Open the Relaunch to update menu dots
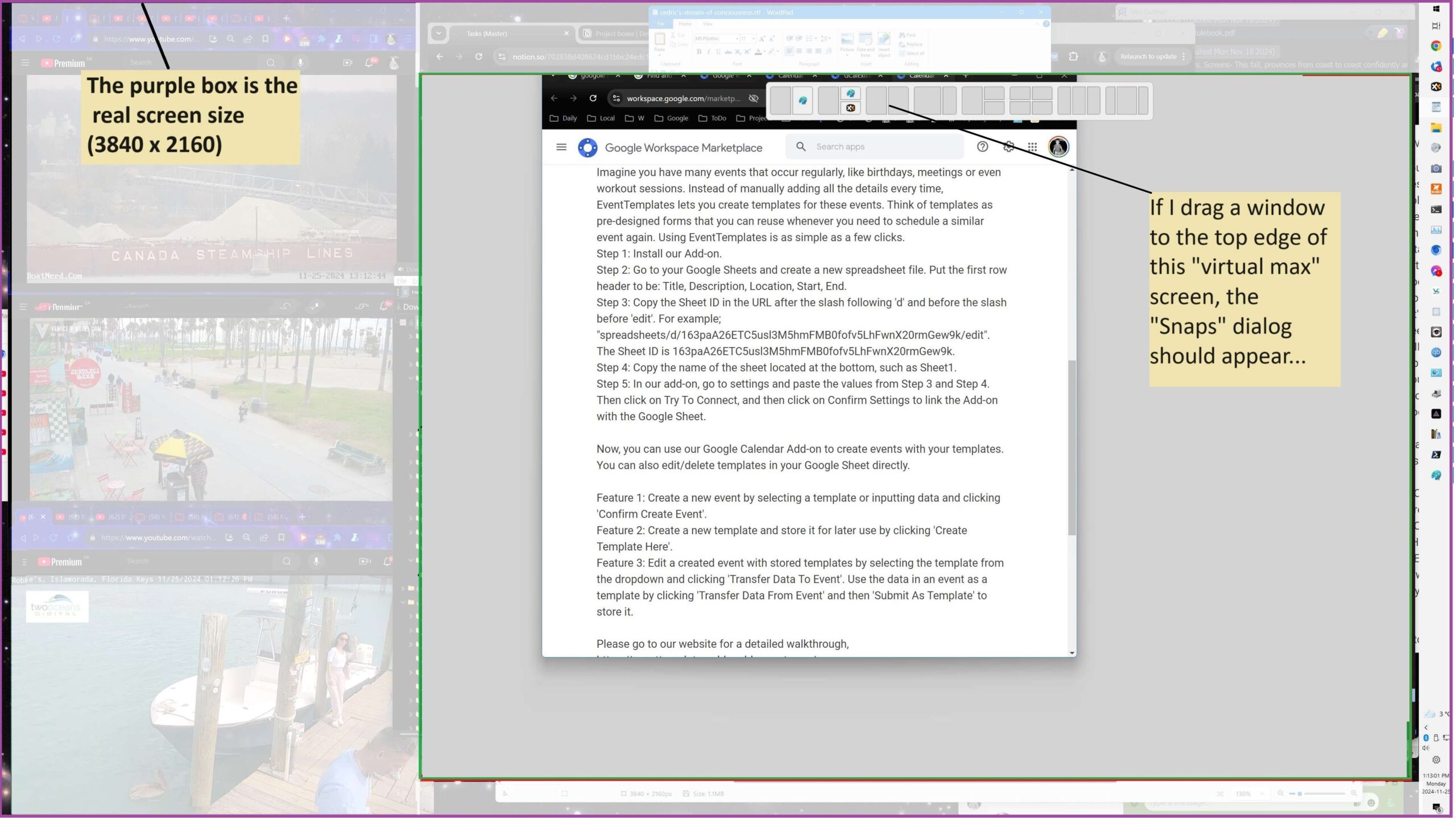The height and width of the screenshot is (823, 1456). pos(1184,56)
